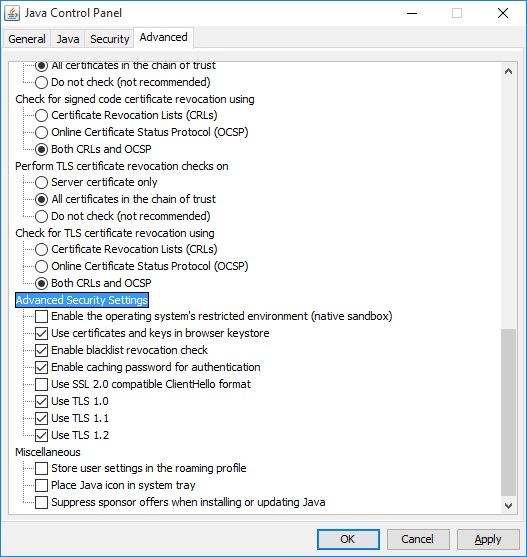Click the Java coffee cup icon in title bar
Viewport: 527px width, 557px height.
[x=12, y=13]
